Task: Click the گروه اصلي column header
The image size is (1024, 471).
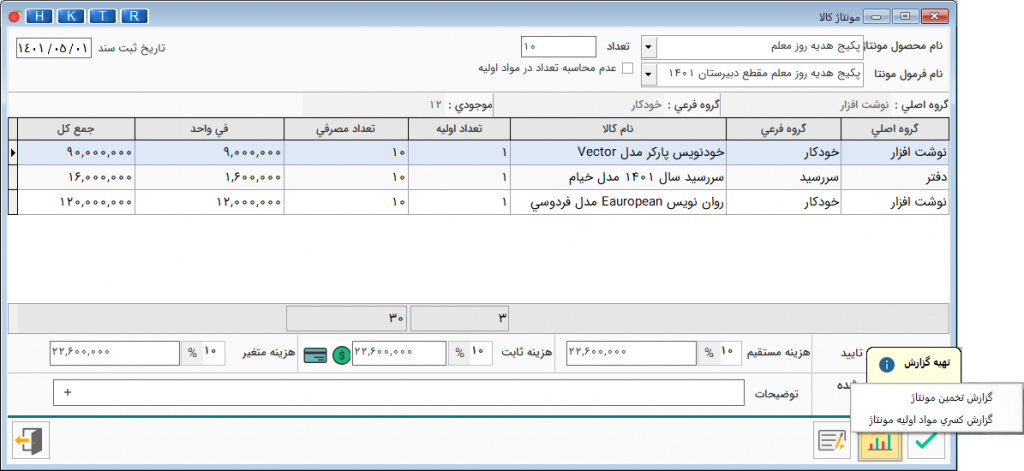Action: [895, 129]
